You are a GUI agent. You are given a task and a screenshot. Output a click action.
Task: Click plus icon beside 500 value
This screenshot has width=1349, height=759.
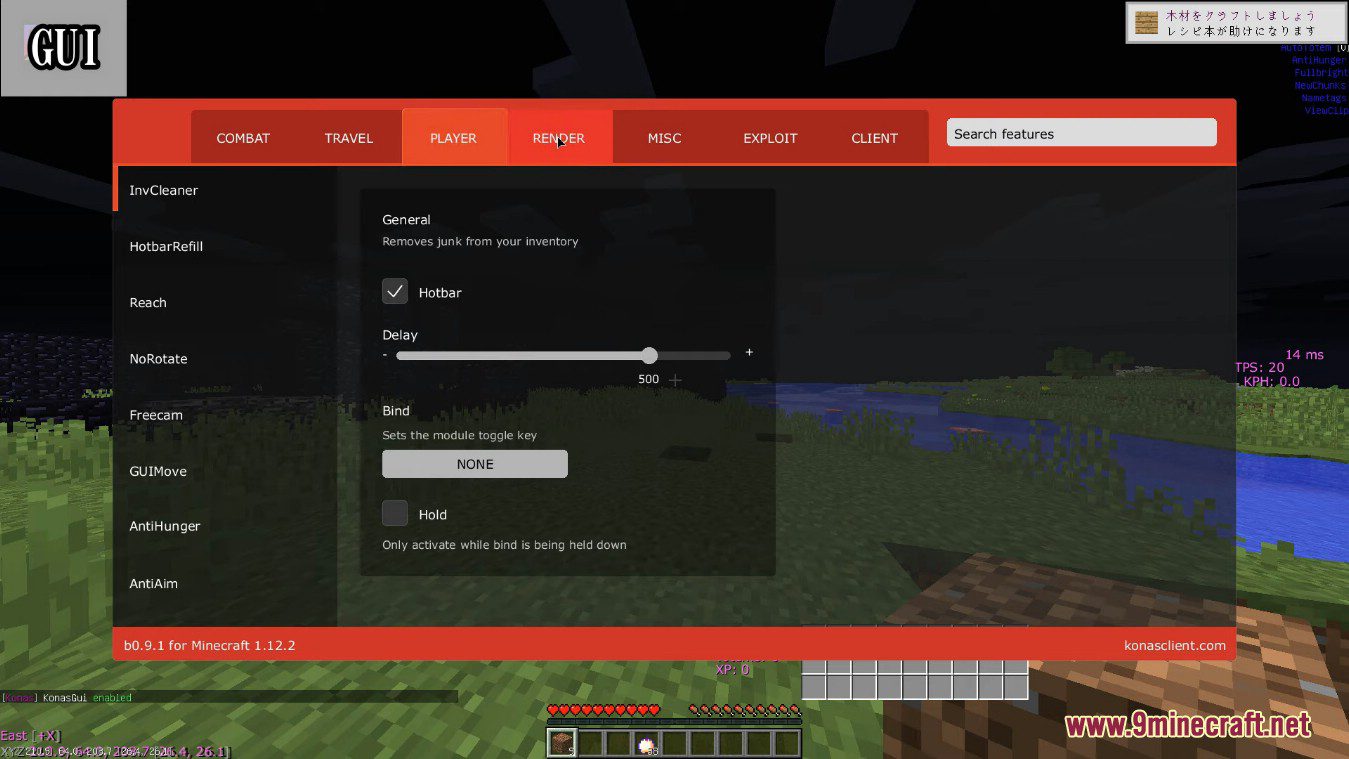click(x=675, y=380)
